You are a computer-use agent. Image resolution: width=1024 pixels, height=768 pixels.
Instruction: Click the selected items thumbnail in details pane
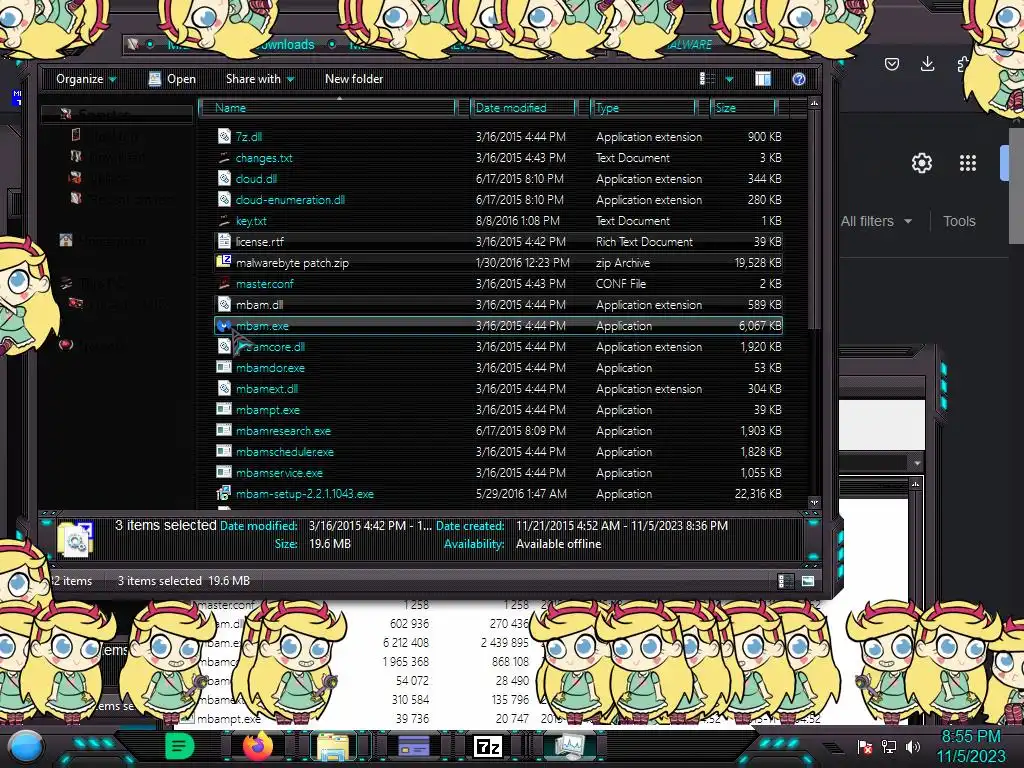[x=75, y=538]
